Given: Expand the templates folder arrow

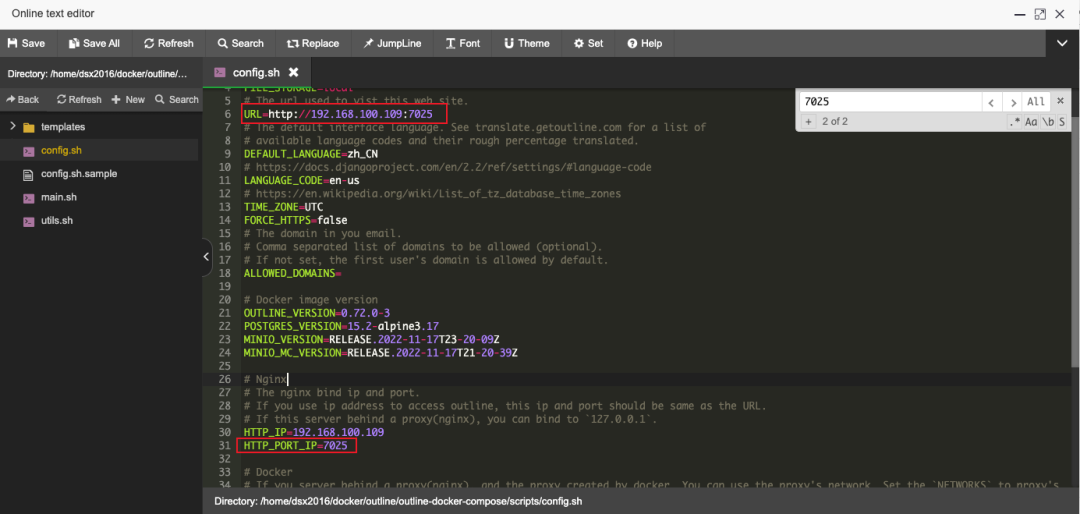Looking at the screenshot, I should 12,127.
